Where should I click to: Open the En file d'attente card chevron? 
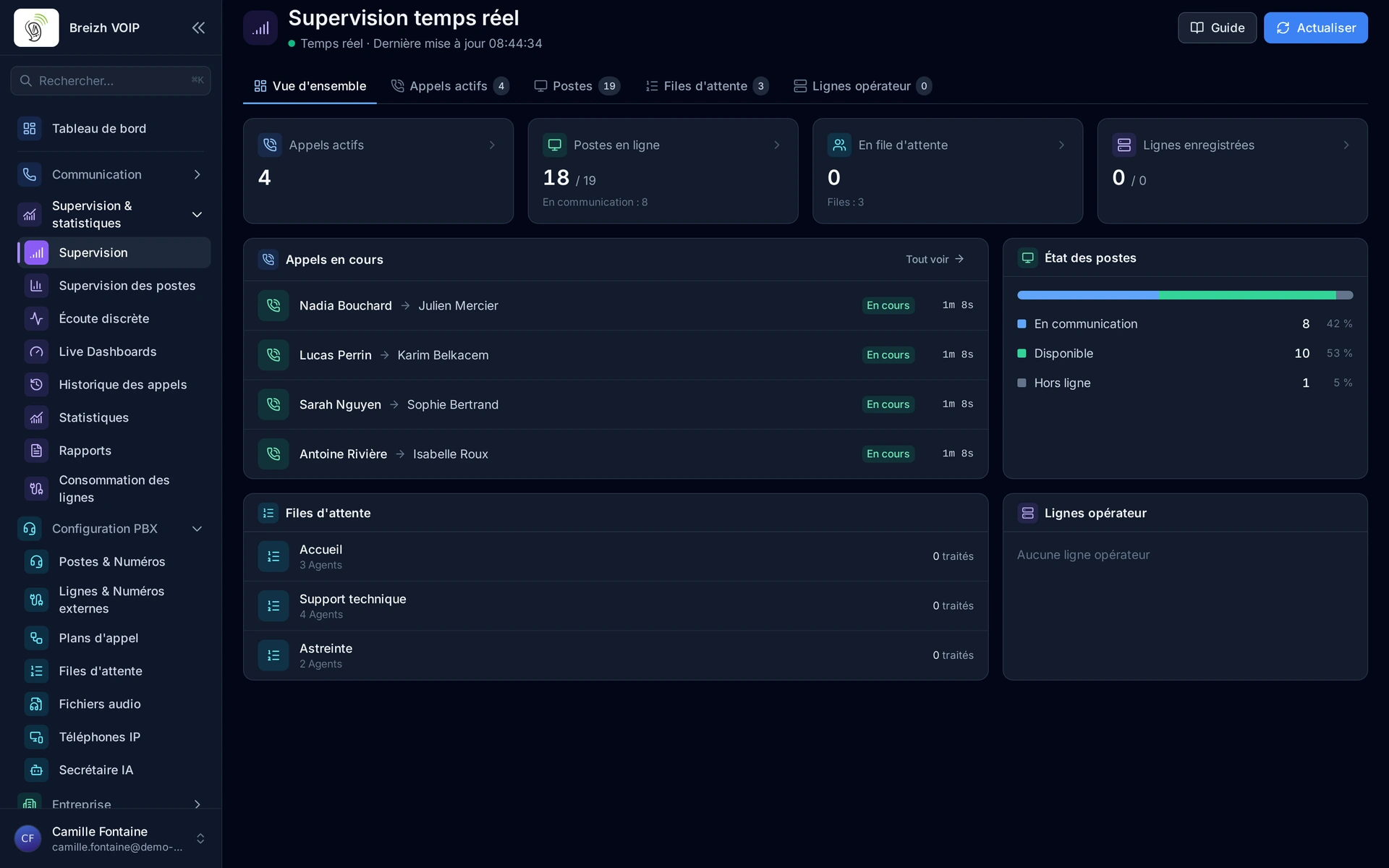[x=1061, y=145]
